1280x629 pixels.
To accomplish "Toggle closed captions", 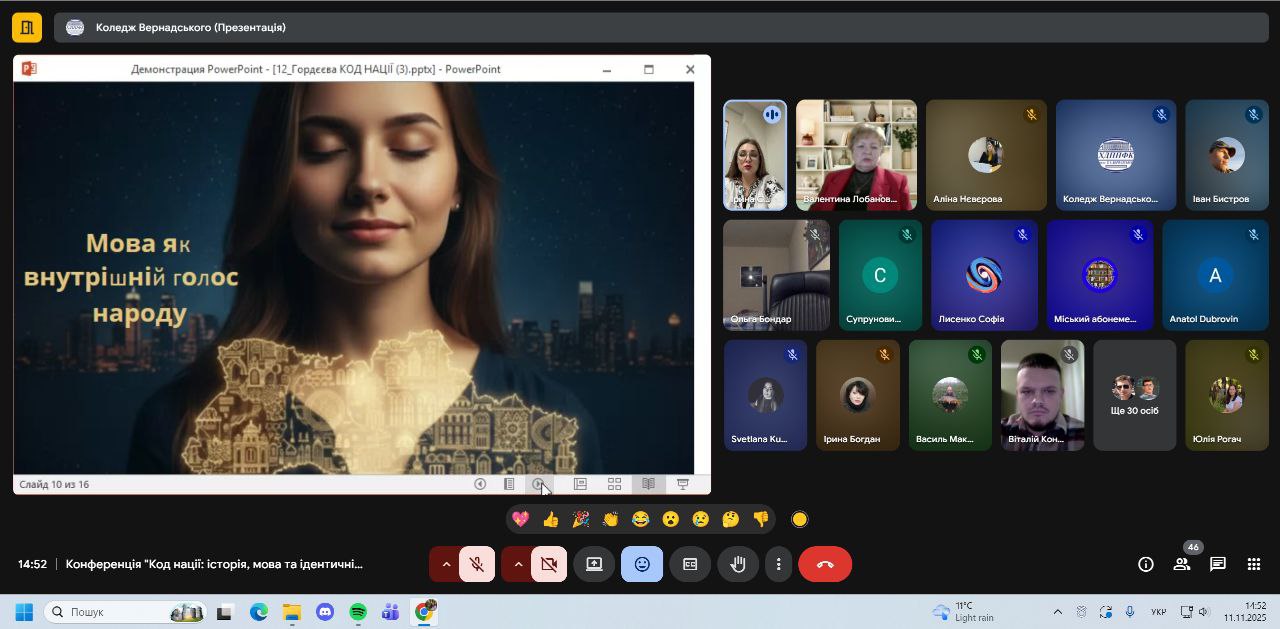I will (690, 564).
